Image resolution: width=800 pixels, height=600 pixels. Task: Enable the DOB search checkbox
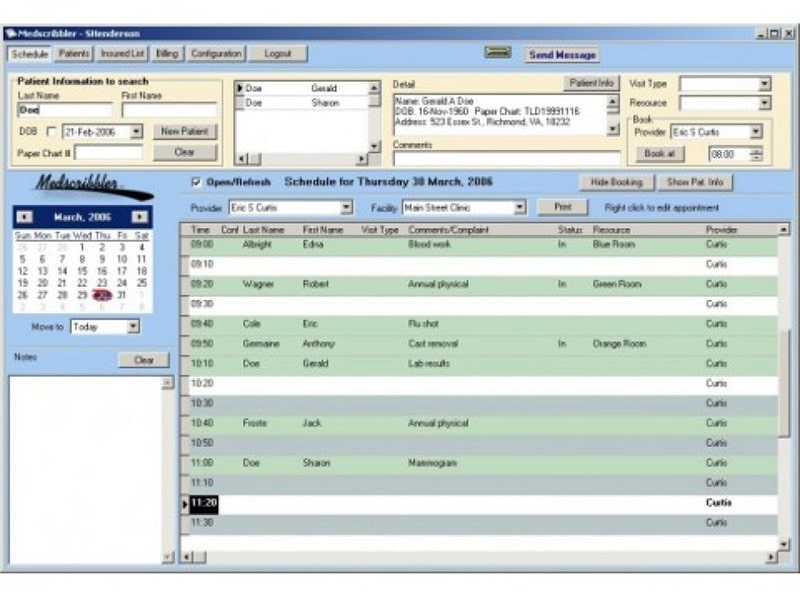[51, 132]
